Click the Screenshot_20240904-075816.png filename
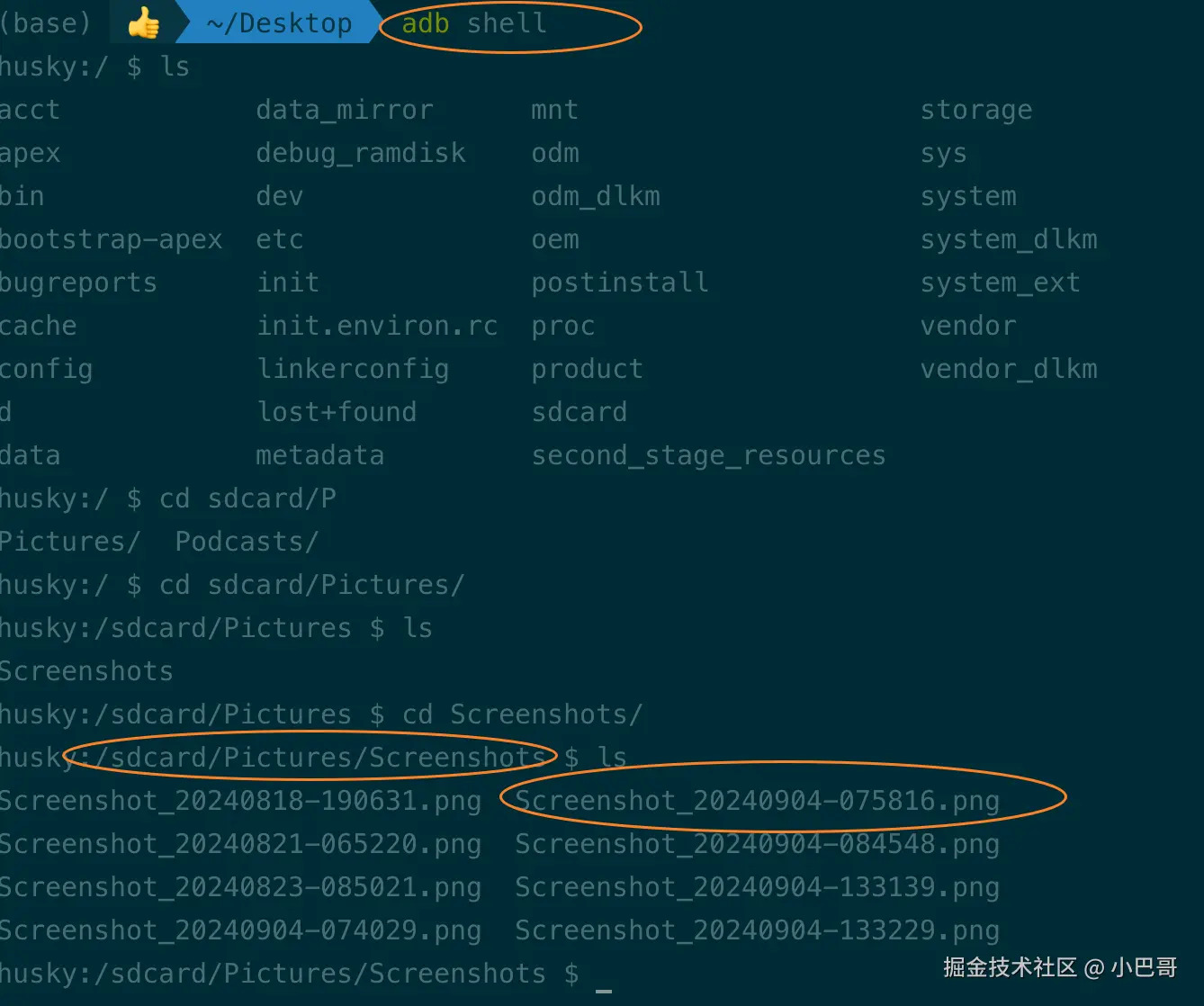Image resolution: width=1204 pixels, height=1006 pixels. (757, 801)
